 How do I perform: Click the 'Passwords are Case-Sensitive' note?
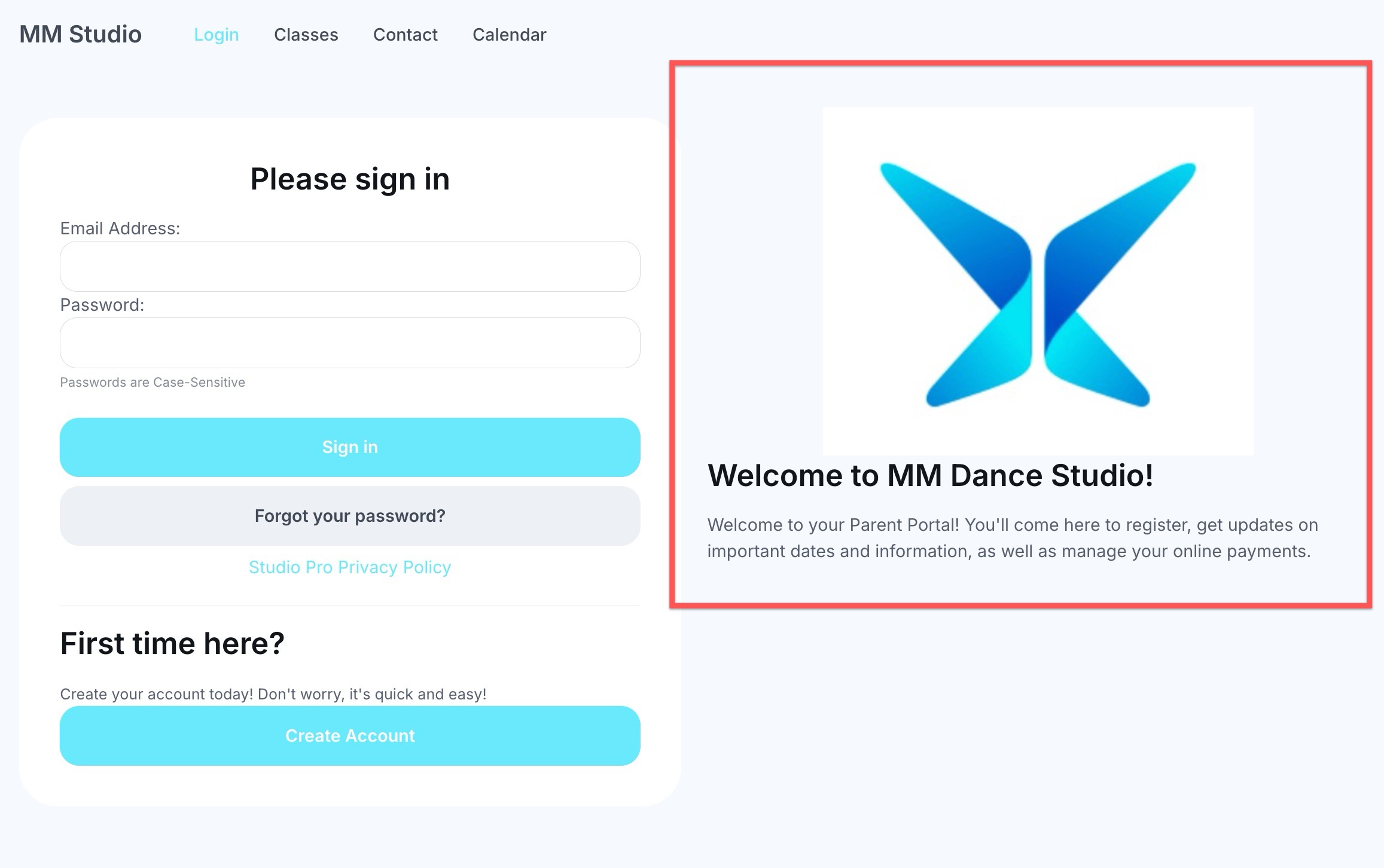pyautogui.click(x=153, y=382)
